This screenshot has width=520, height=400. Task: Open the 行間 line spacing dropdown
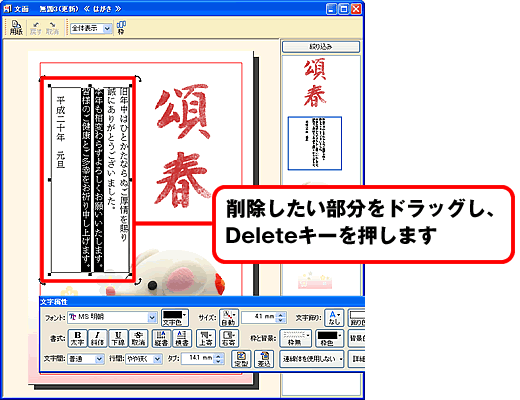(144, 359)
